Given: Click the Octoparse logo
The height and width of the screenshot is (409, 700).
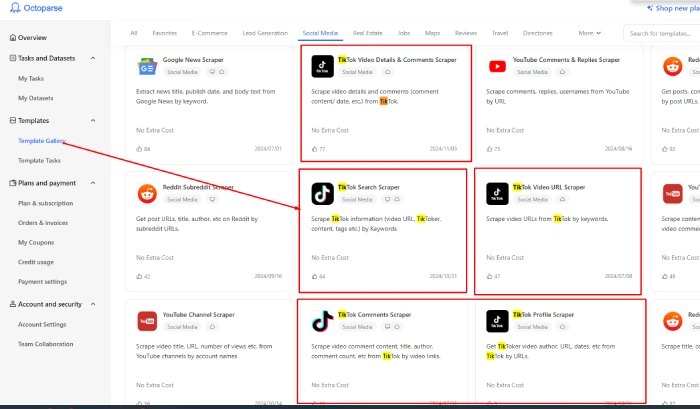Looking at the screenshot, I should (x=36, y=8).
